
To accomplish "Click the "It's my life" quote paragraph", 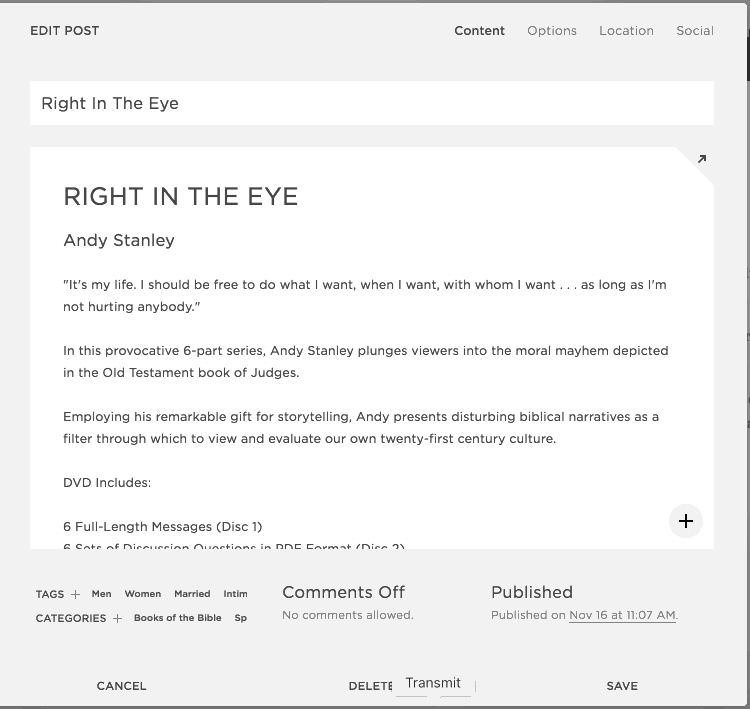I will [365, 296].
